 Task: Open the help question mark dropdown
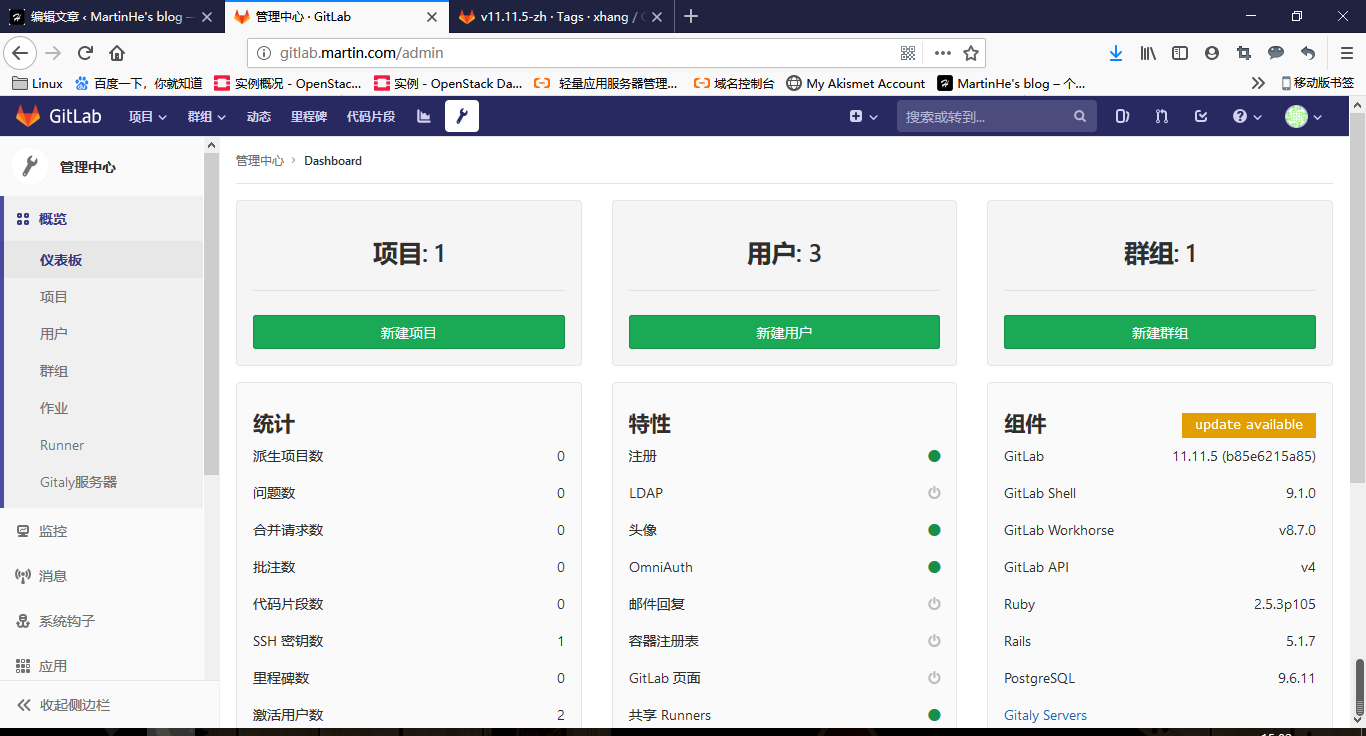[1246, 116]
